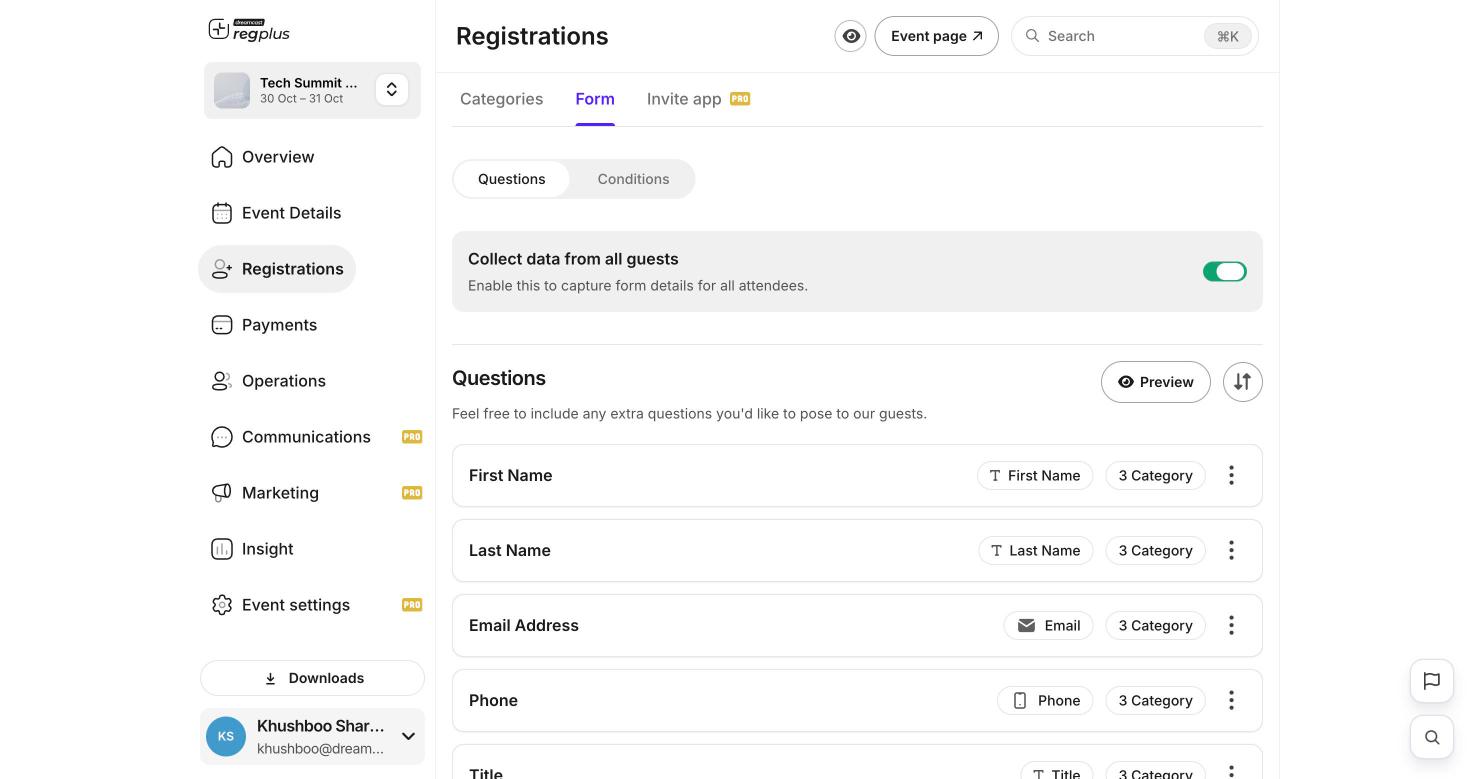Image resolution: width=1470 pixels, height=779 pixels.
Task: Open options menu for Title question
Action: click(1231, 771)
